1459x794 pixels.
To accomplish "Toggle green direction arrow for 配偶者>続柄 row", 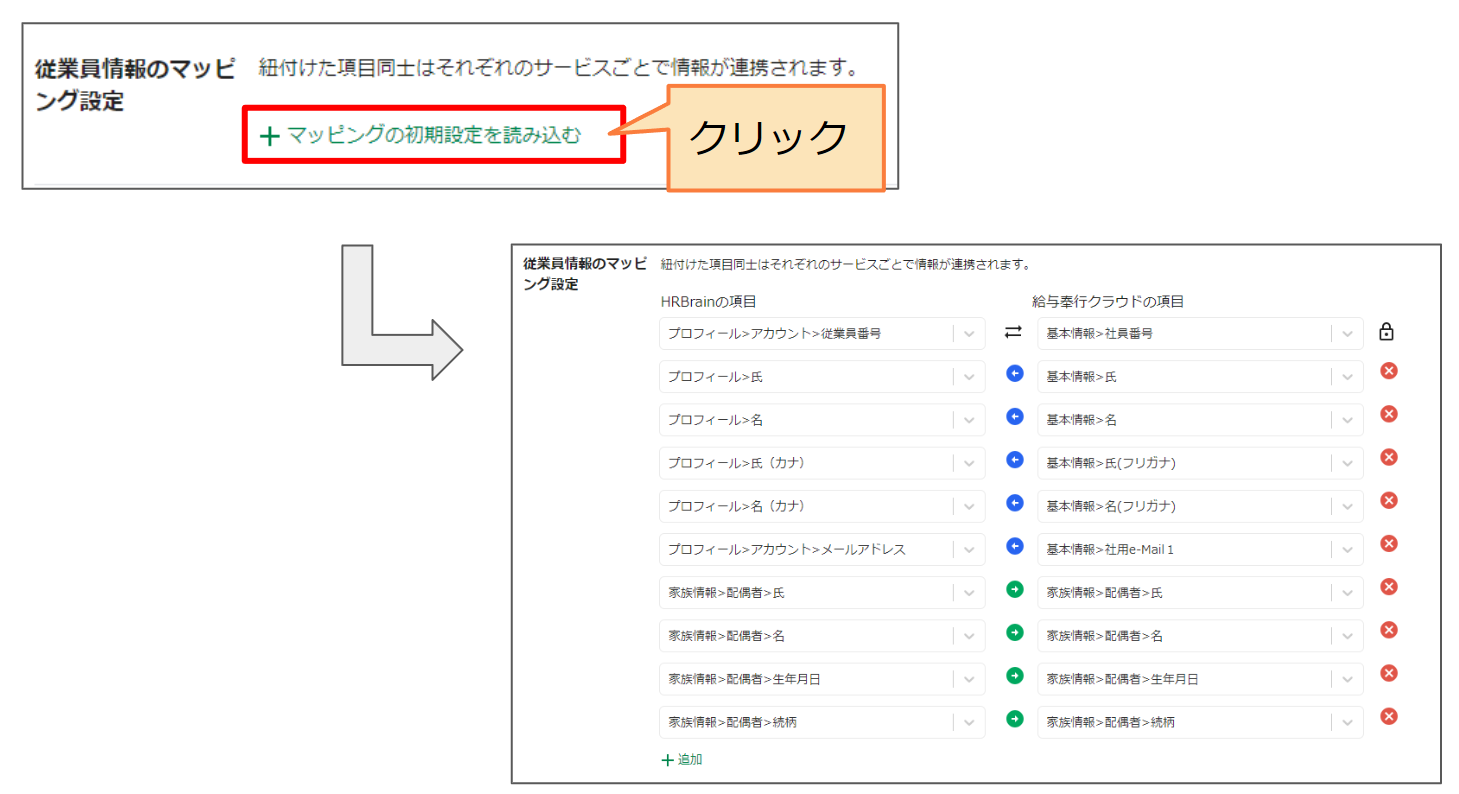I will 1015,719.
